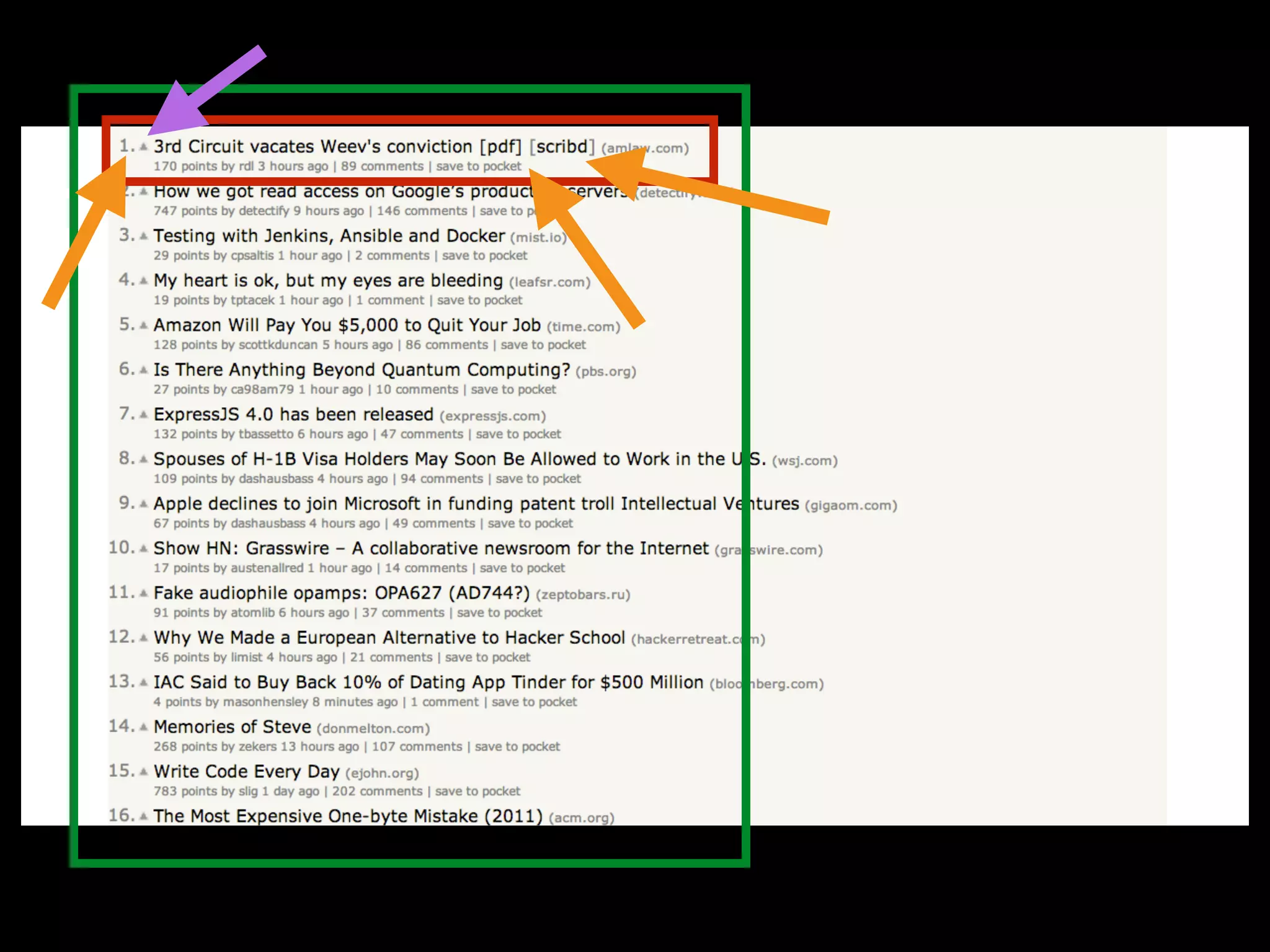Upvote Apple declines Microsoft patent story
The height and width of the screenshot is (952, 1270).
coord(144,504)
